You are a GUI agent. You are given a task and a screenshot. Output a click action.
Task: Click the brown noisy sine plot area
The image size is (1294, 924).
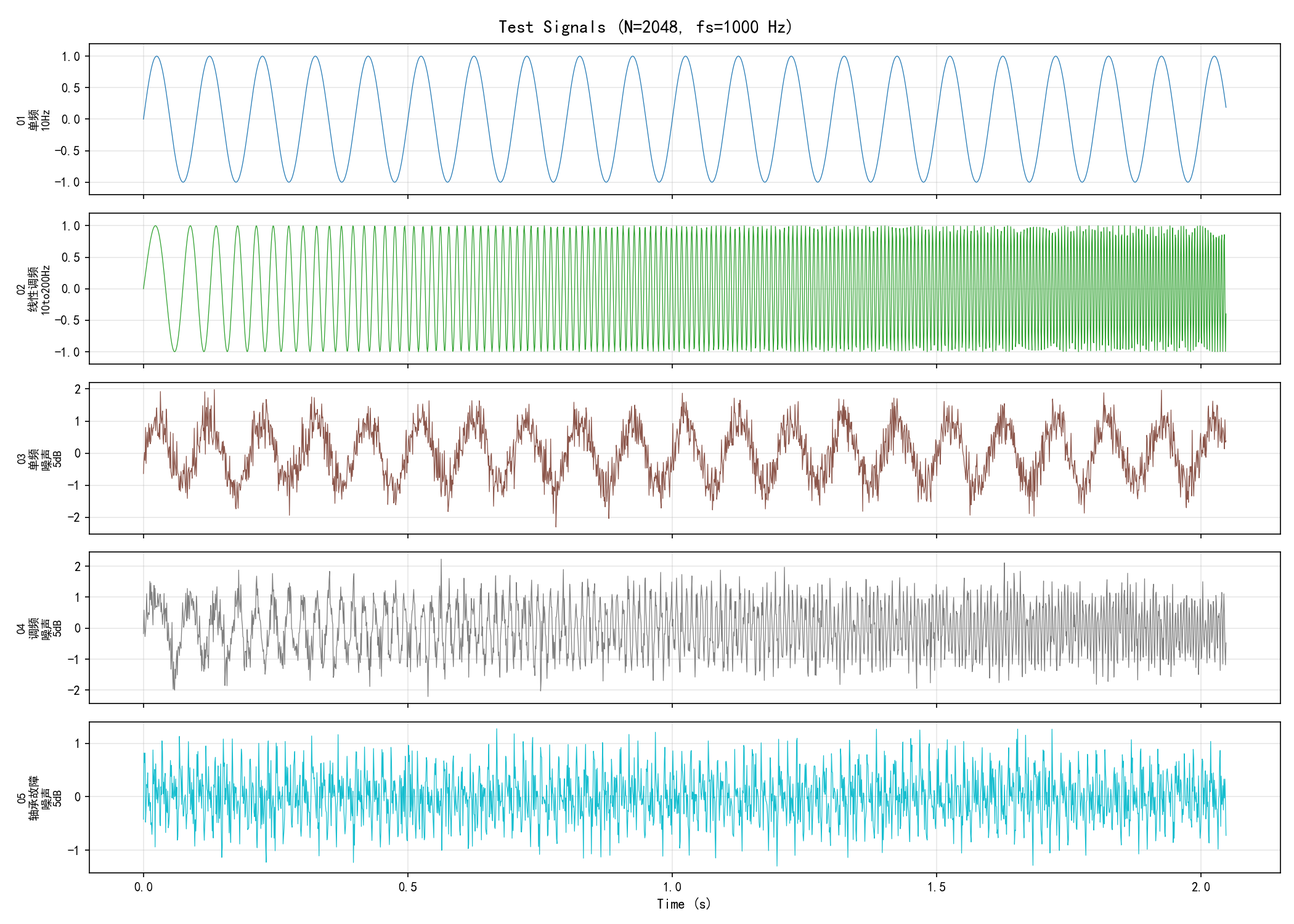point(685,458)
